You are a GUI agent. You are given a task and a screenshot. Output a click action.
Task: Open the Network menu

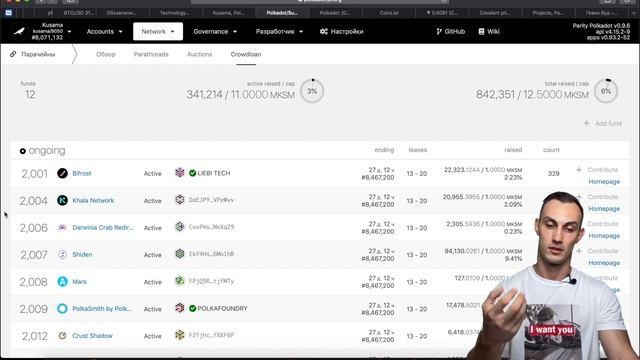tap(158, 31)
